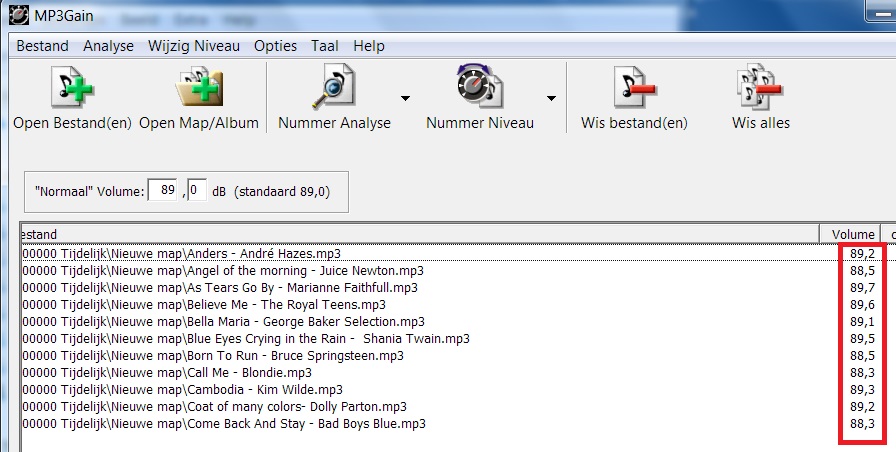This screenshot has height=452, width=896.
Task: Click the Wis alles clear icon
Action: [760, 89]
